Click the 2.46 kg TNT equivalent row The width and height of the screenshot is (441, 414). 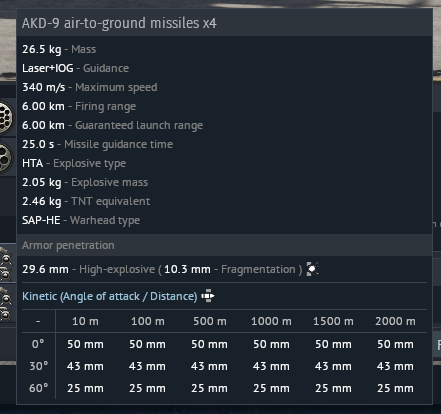tap(86, 201)
